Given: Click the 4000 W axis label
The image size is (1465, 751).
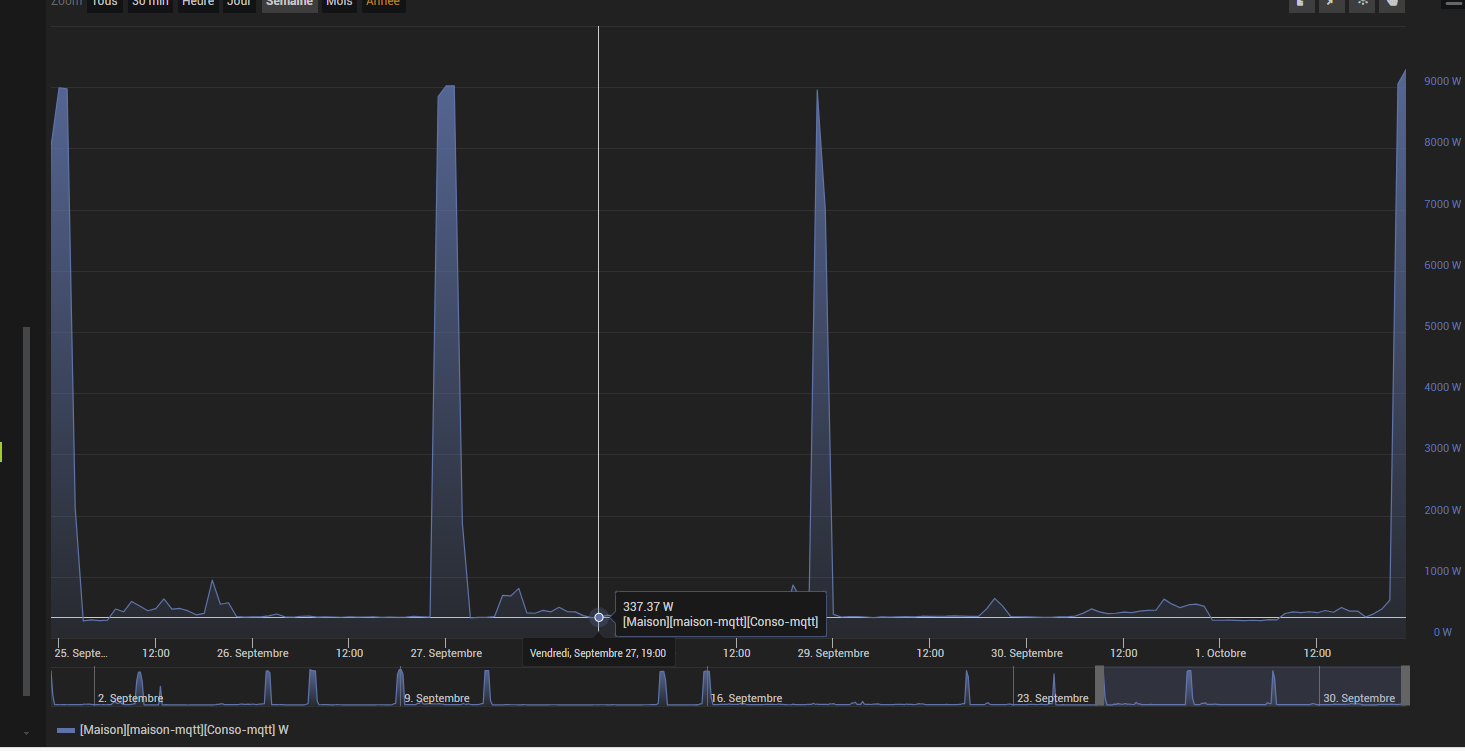Looking at the screenshot, I should (x=1443, y=388).
